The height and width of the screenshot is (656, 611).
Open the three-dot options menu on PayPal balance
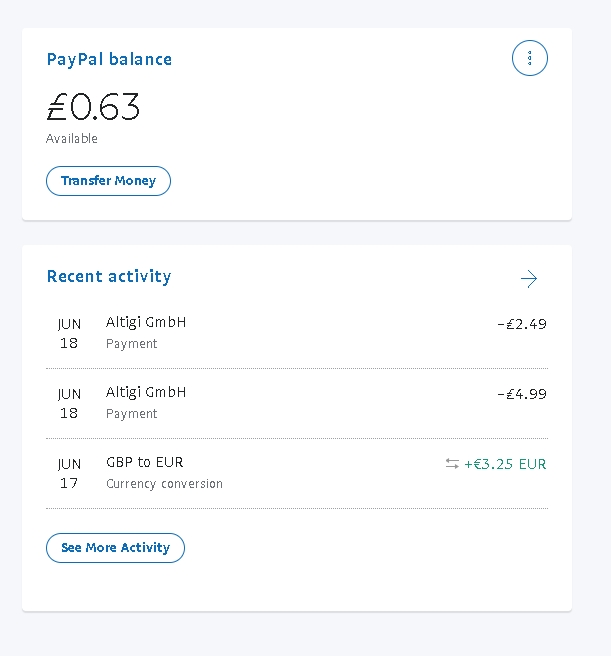coord(529,58)
